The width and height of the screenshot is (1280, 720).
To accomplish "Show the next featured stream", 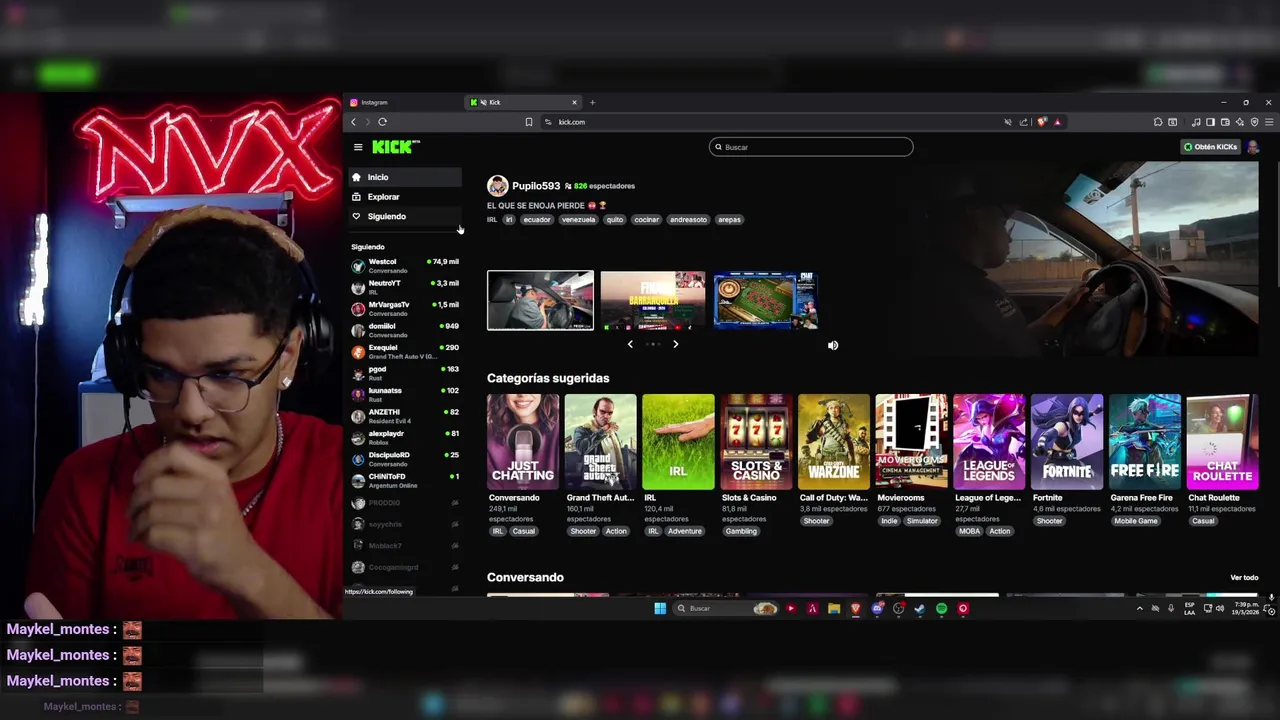I will [675, 344].
